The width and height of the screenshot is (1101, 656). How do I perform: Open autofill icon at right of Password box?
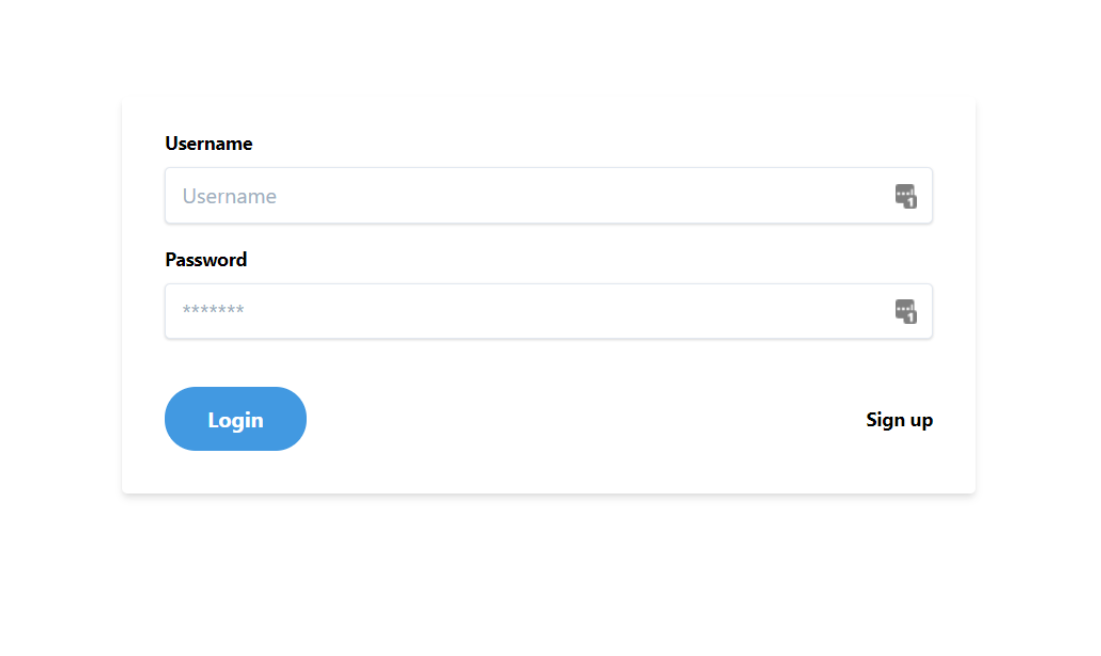point(905,311)
